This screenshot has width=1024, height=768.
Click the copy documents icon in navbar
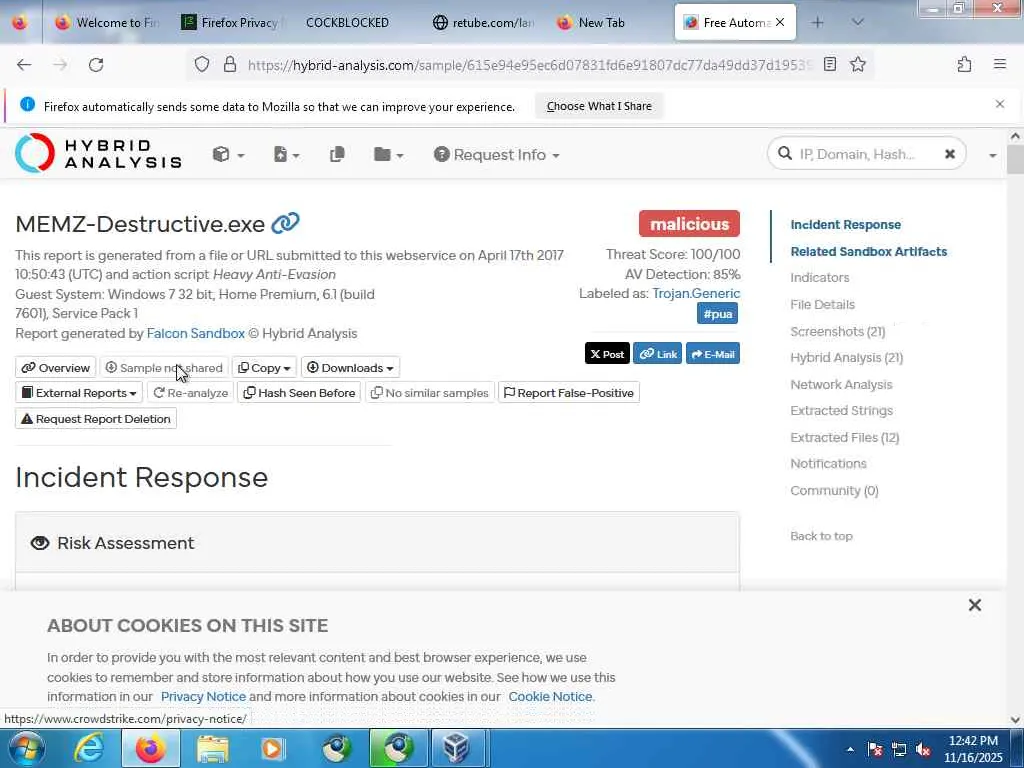(337, 155)
